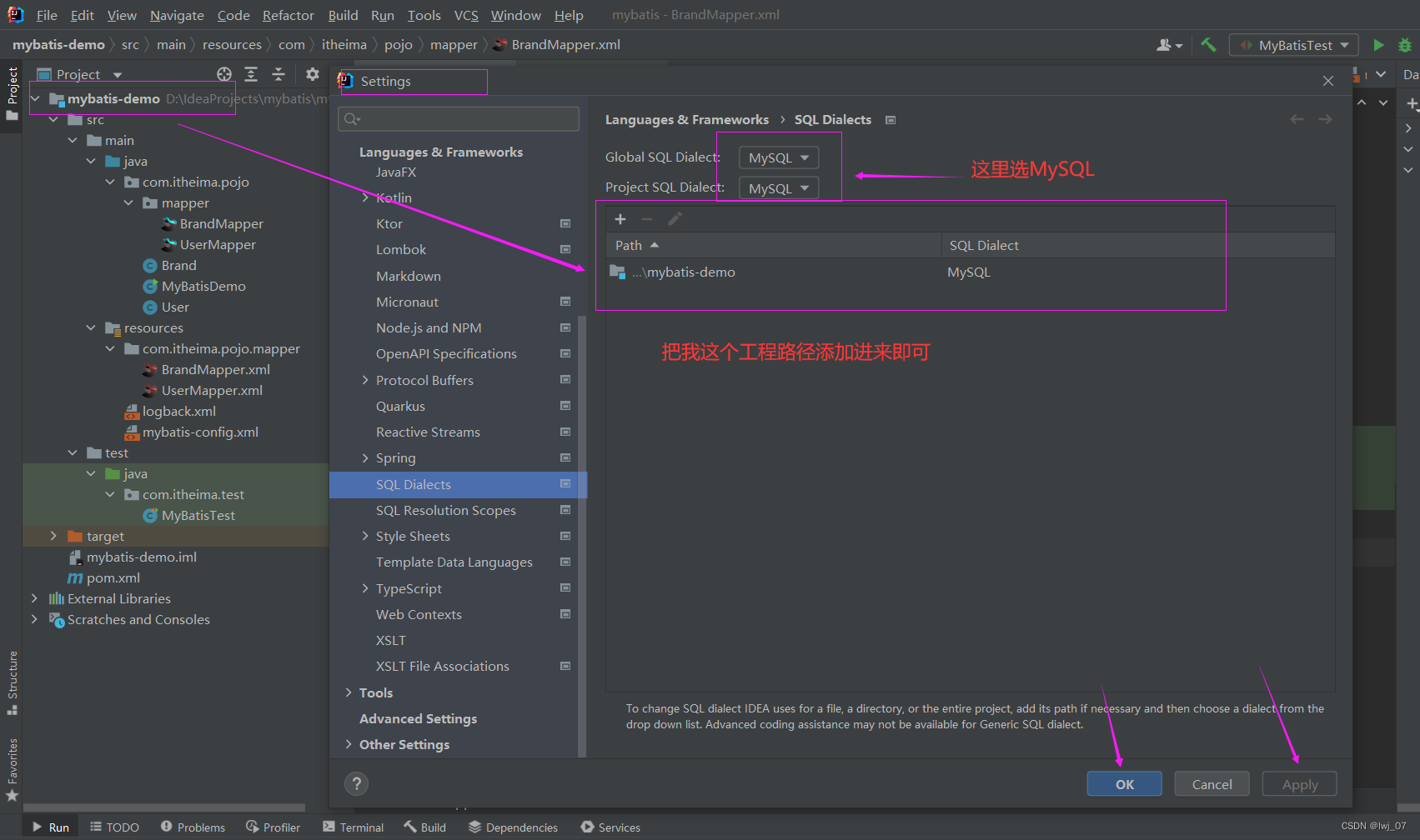Expand External Libraries node
The width and height of the screenshot is (1420, 840).
coord(34,598)
